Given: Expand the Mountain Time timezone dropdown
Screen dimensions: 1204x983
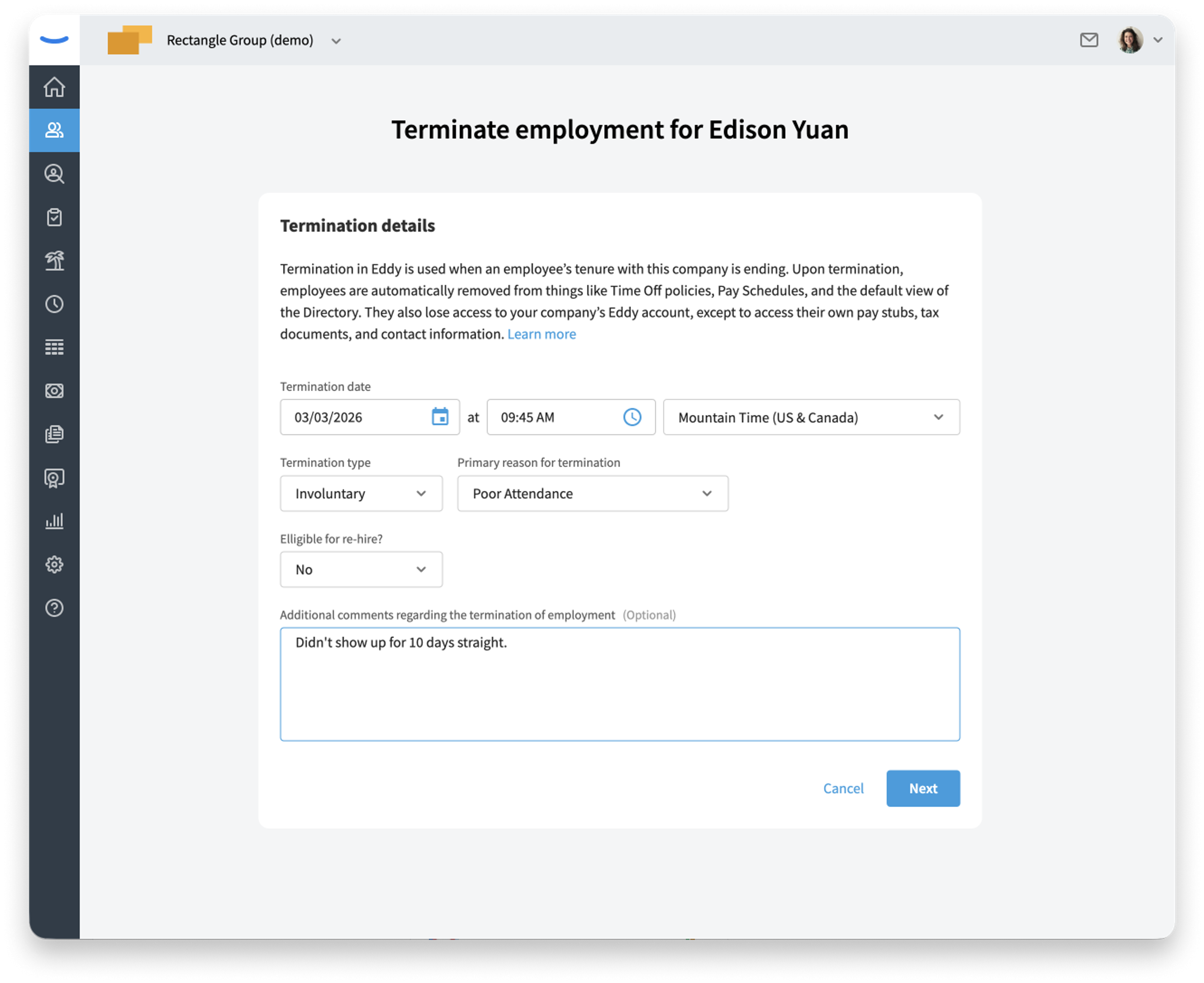Looking at the screenshot, I should click(811, 417).
